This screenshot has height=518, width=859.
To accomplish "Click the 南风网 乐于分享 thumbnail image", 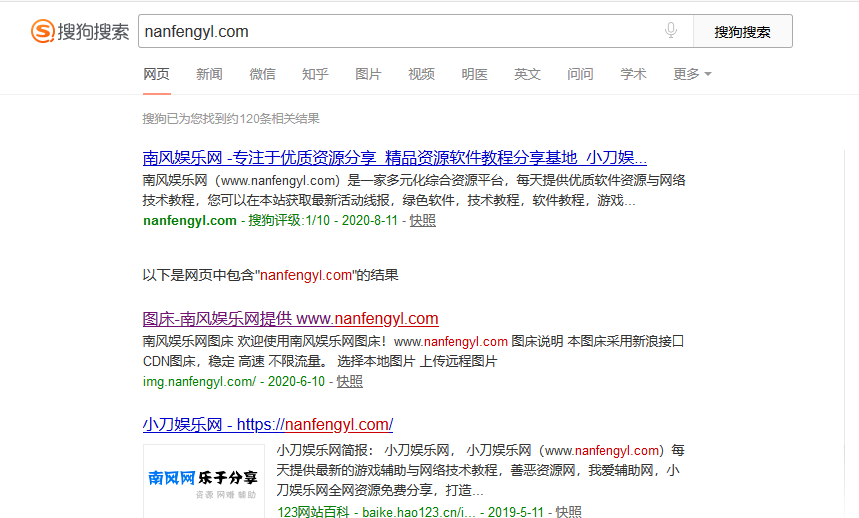I will [x=203, y=480].
